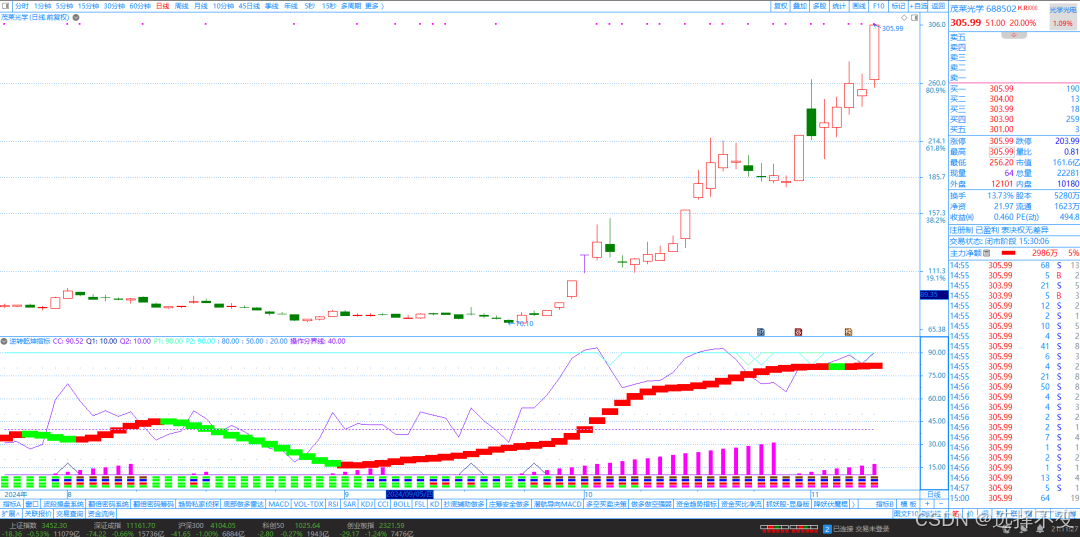Apply KDJ indicator
The height and width of the screenshot is (537, 1080).
(367, 504)
